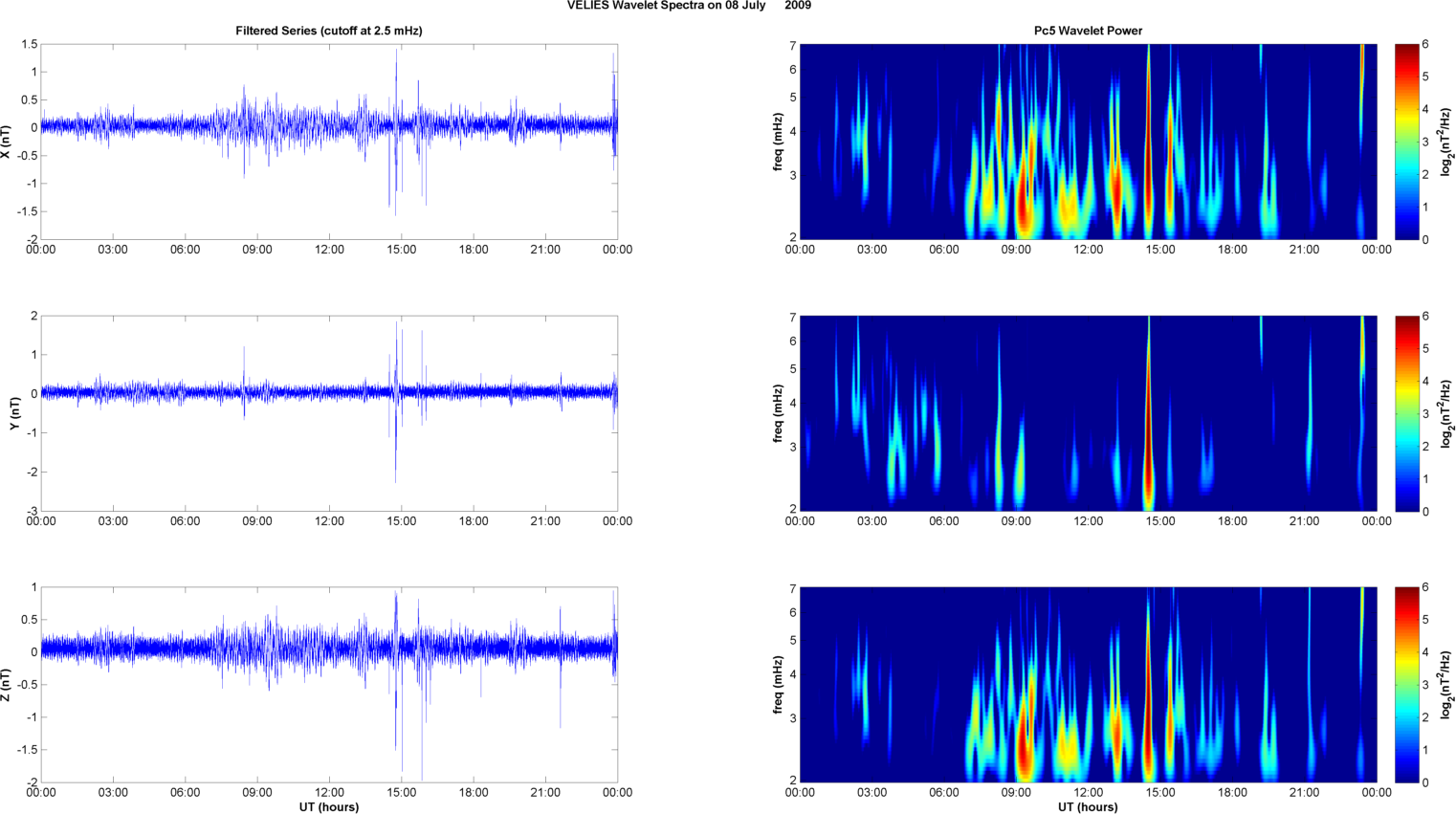Click the log2(nT²/Hz) label of the top color bar
Viewport: 1456px width, 814px height.
click(1446, 142)
